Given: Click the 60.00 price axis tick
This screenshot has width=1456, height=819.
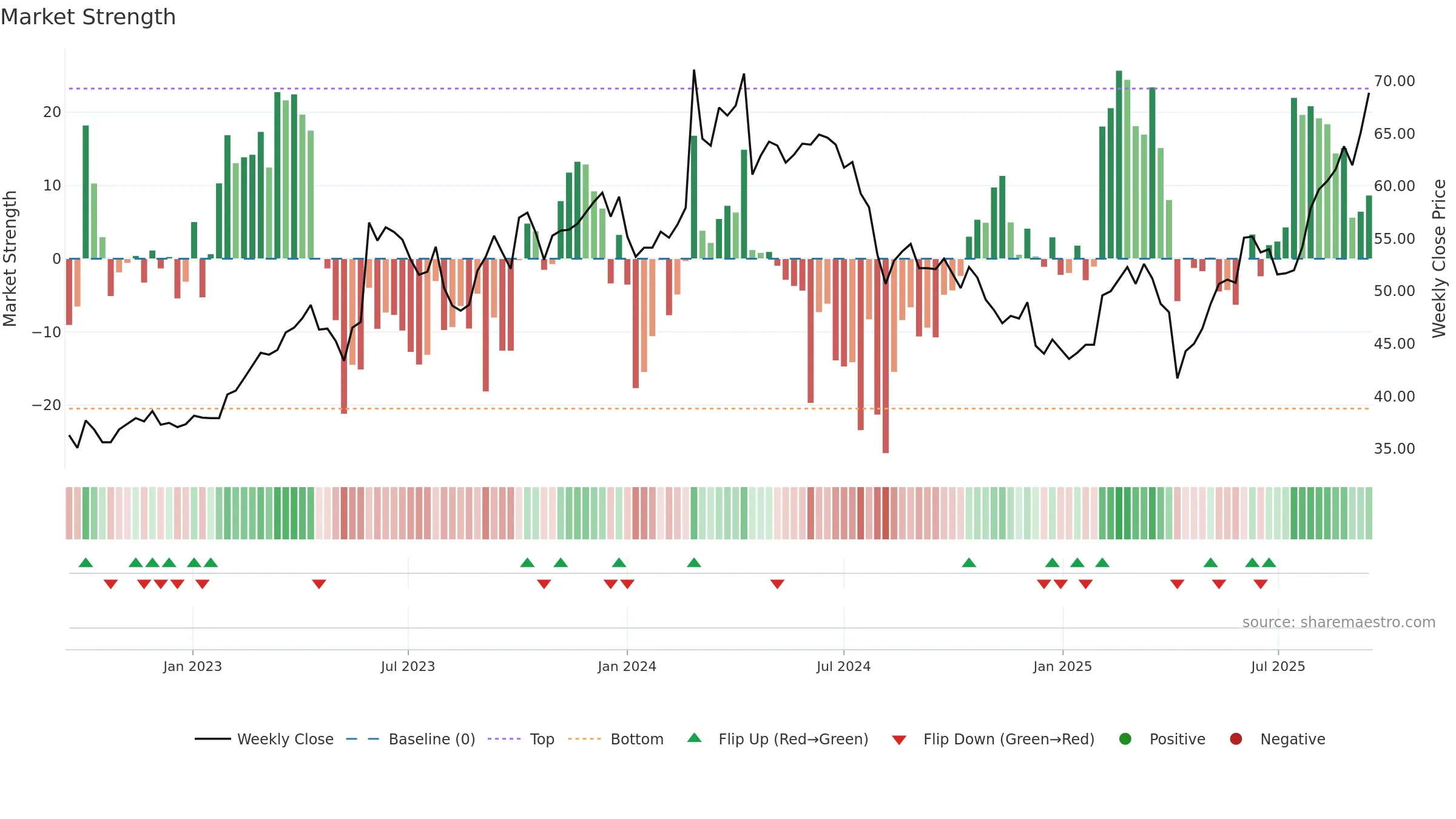Looking at the screenshot, I should tap(1394, 186).
